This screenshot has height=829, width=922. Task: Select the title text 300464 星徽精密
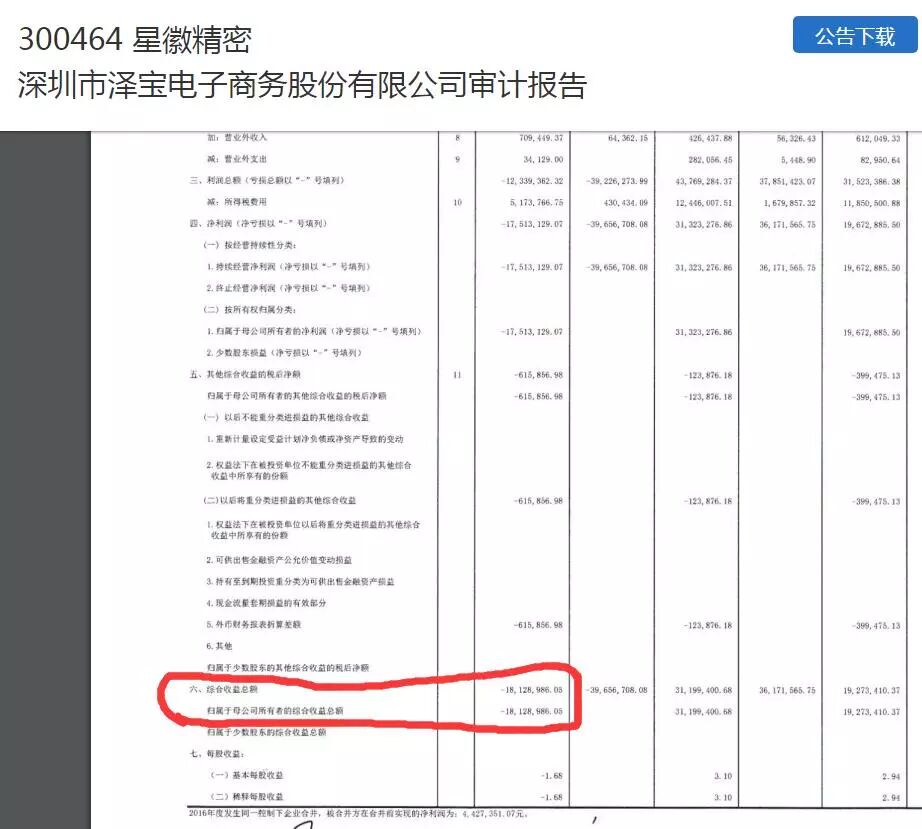pyautogui.click(x=135, y=40)
